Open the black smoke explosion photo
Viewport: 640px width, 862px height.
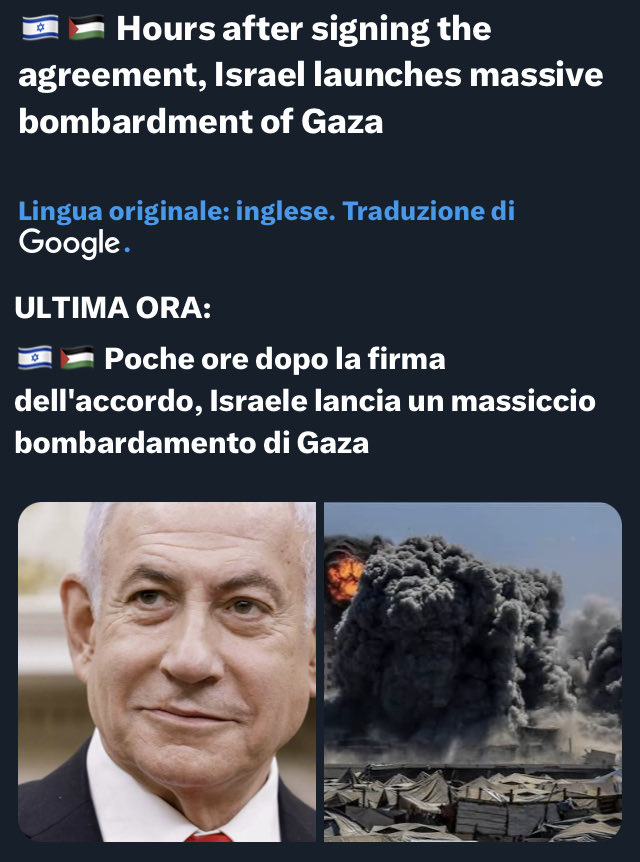pos(473,672)
